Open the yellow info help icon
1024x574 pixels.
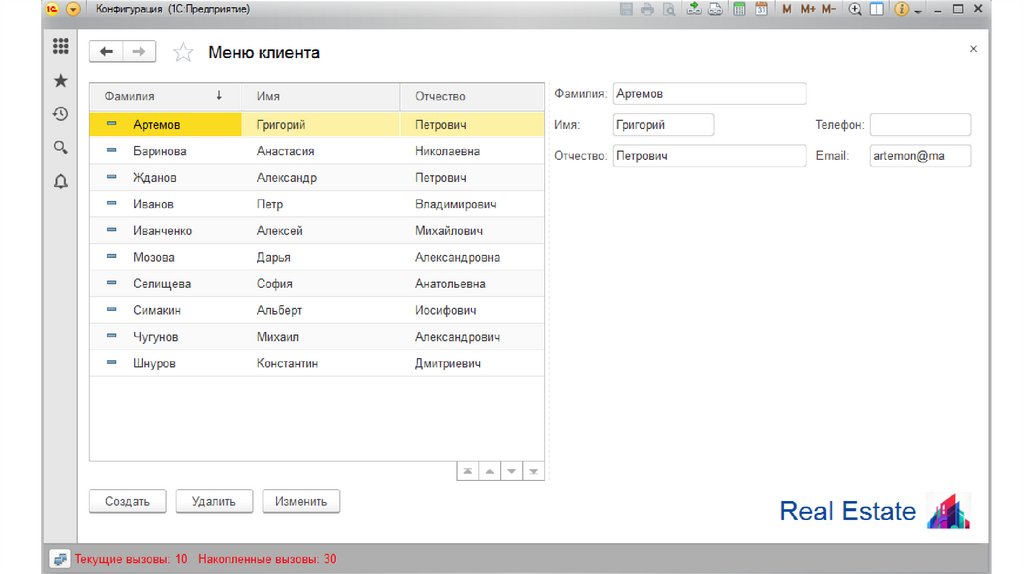(902, 9)
